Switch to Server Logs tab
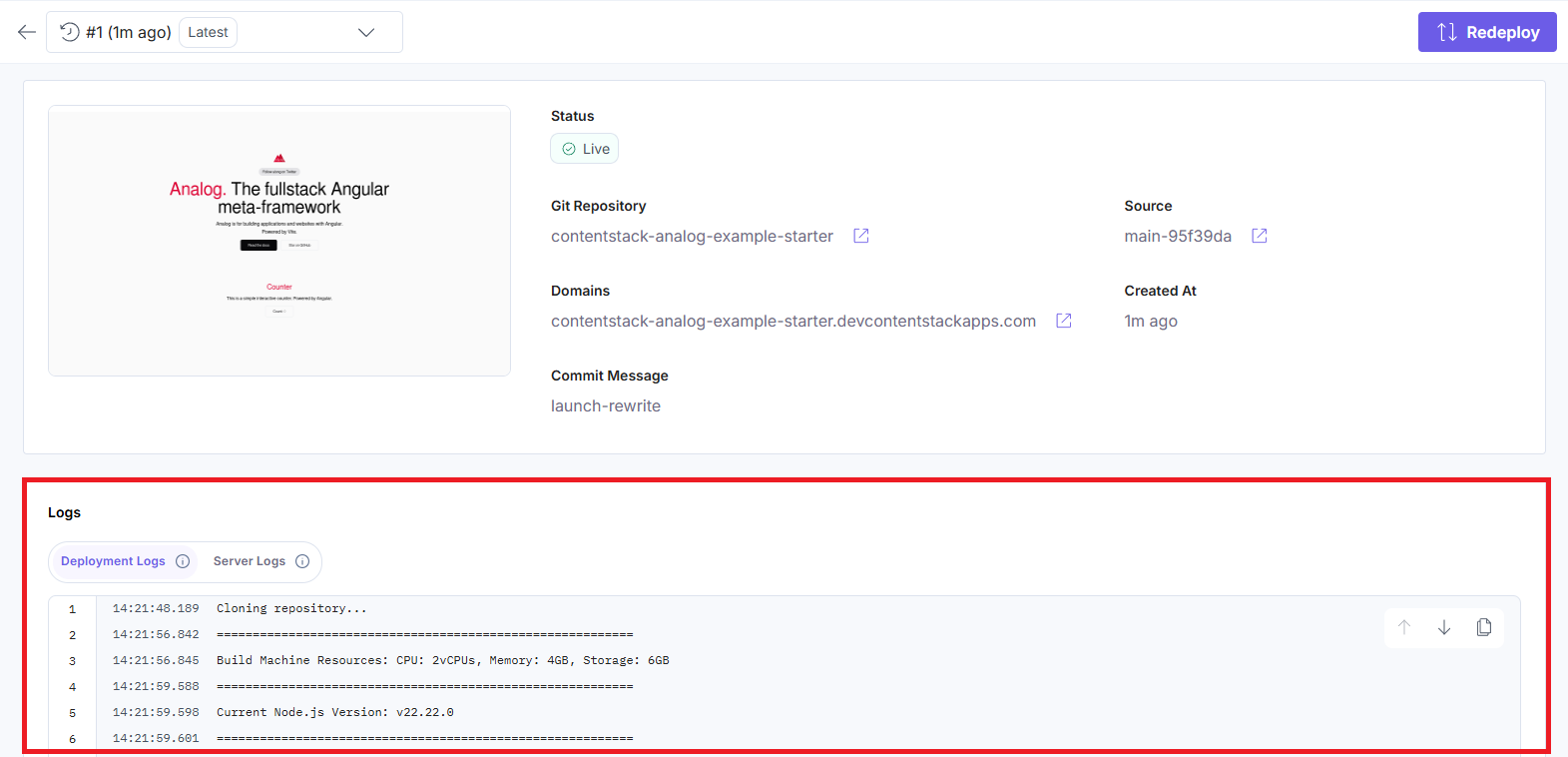1568x757 pixels. tap(249, 561)
